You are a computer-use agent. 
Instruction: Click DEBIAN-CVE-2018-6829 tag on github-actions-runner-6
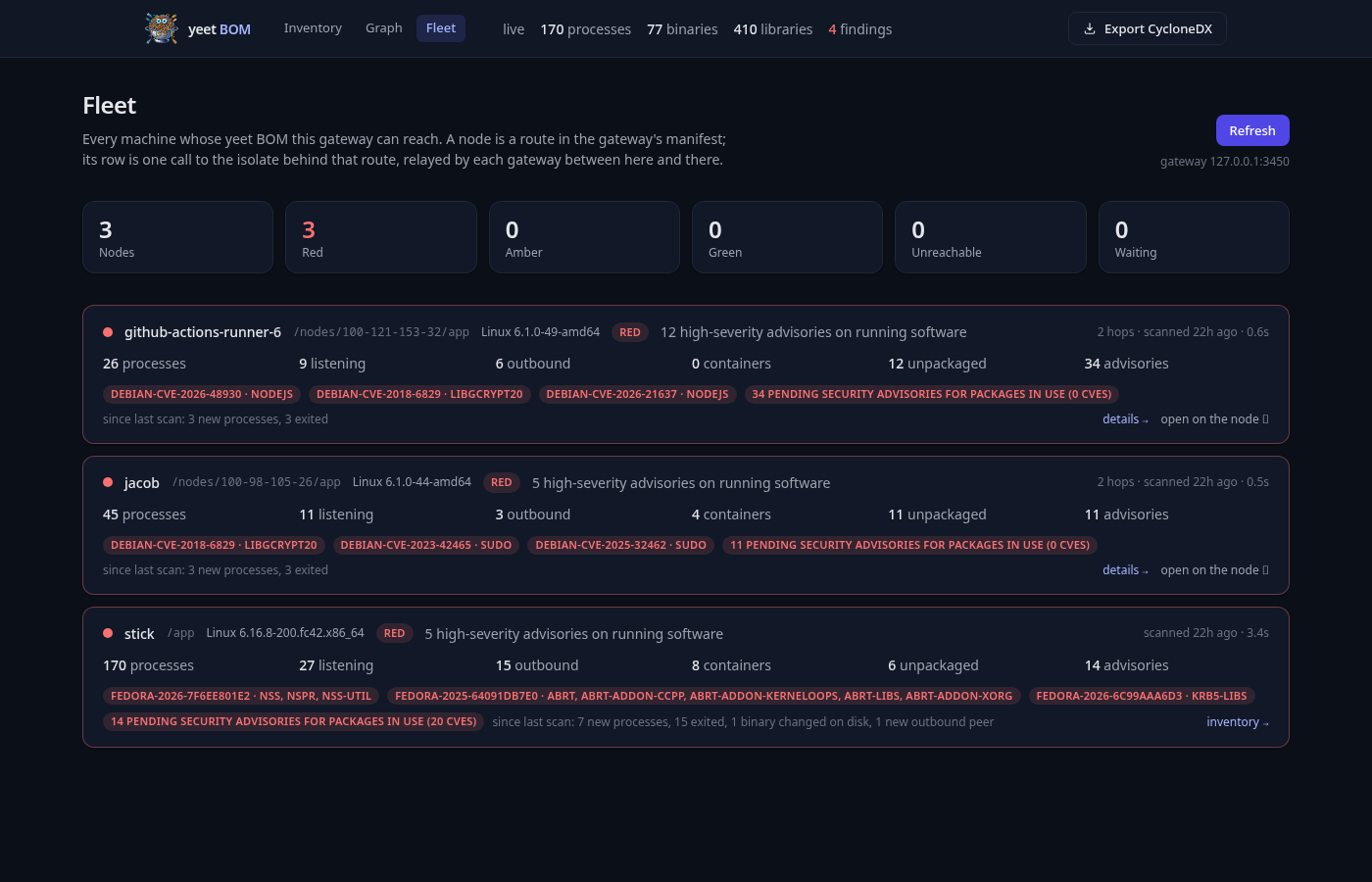point(419,394)
